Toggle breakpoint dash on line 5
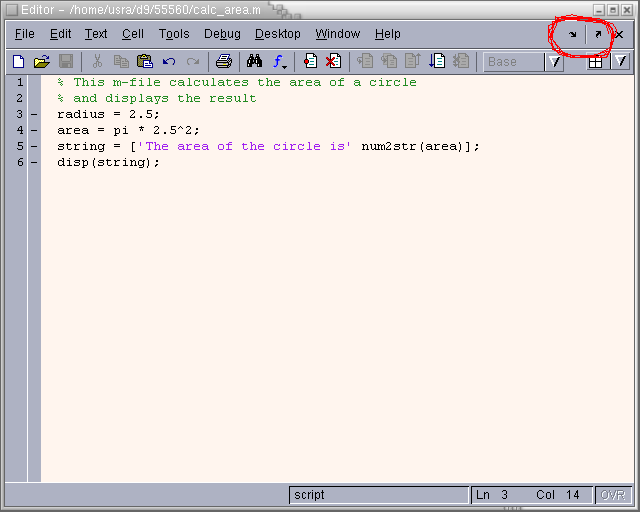The width and height of the screenshot is (640, 512). (x=34, y=147)
